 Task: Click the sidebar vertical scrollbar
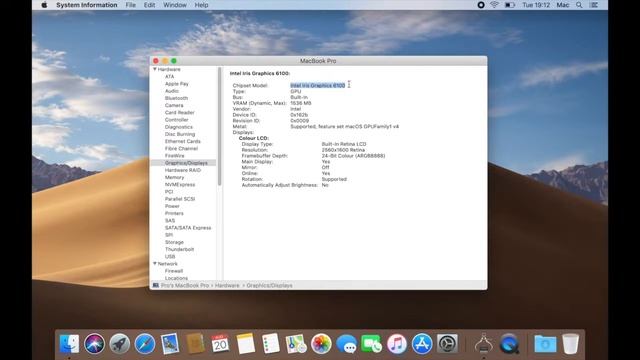(x=220, y=127)
